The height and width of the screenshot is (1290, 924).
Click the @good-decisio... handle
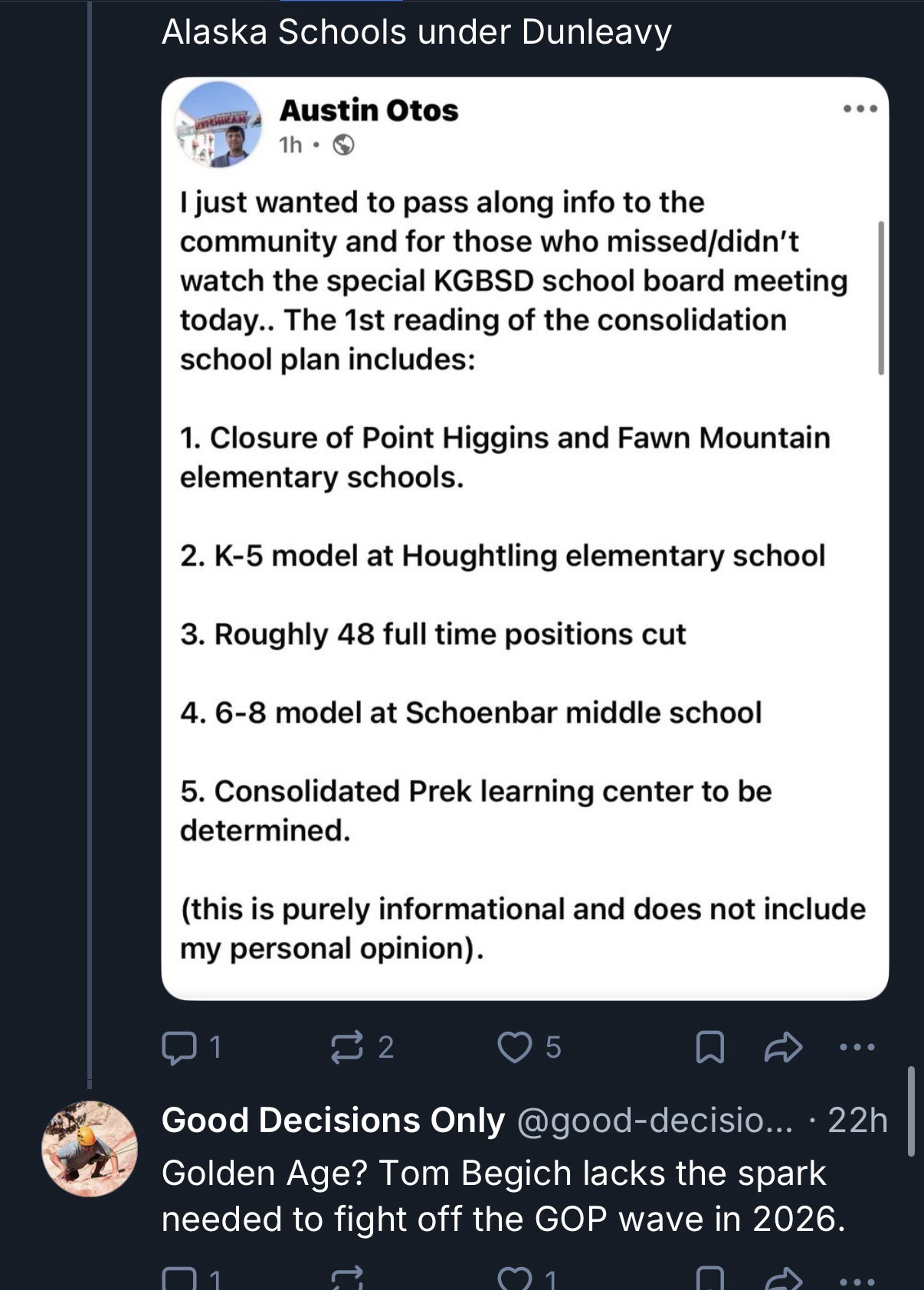655,1121
